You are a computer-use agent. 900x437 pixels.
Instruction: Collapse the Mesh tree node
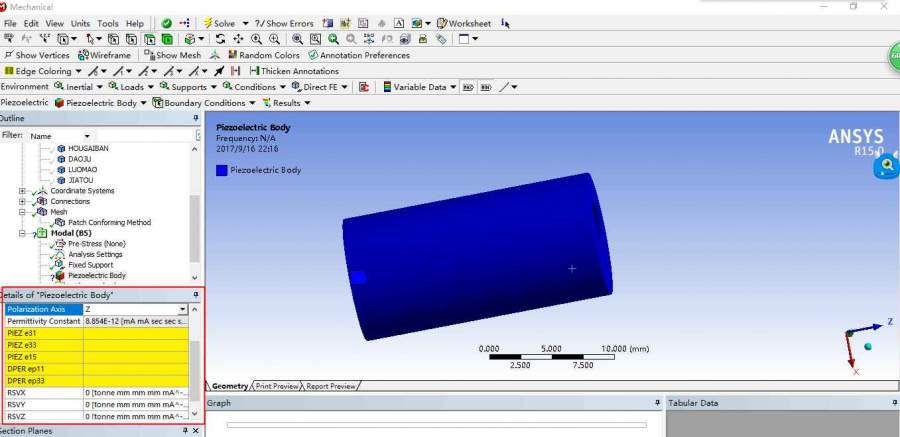(x=22, y=212)
